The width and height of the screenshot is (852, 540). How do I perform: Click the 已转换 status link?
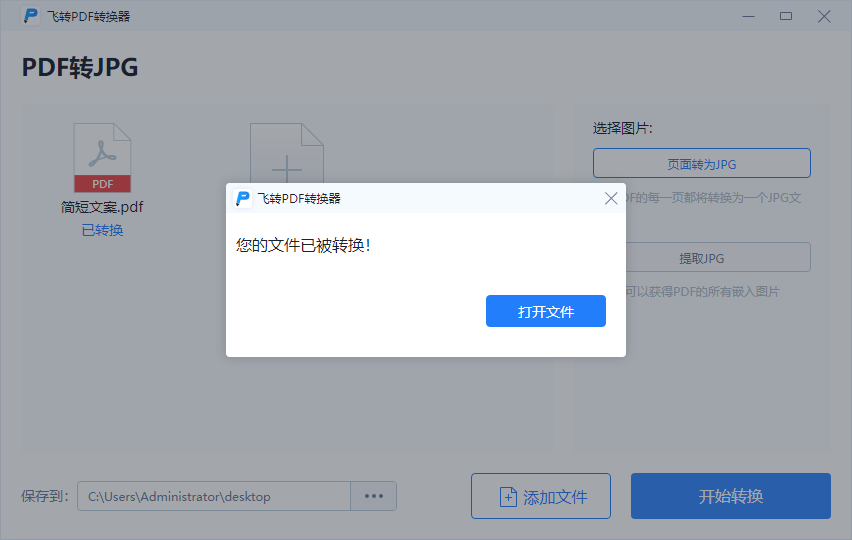click(102, 230)
